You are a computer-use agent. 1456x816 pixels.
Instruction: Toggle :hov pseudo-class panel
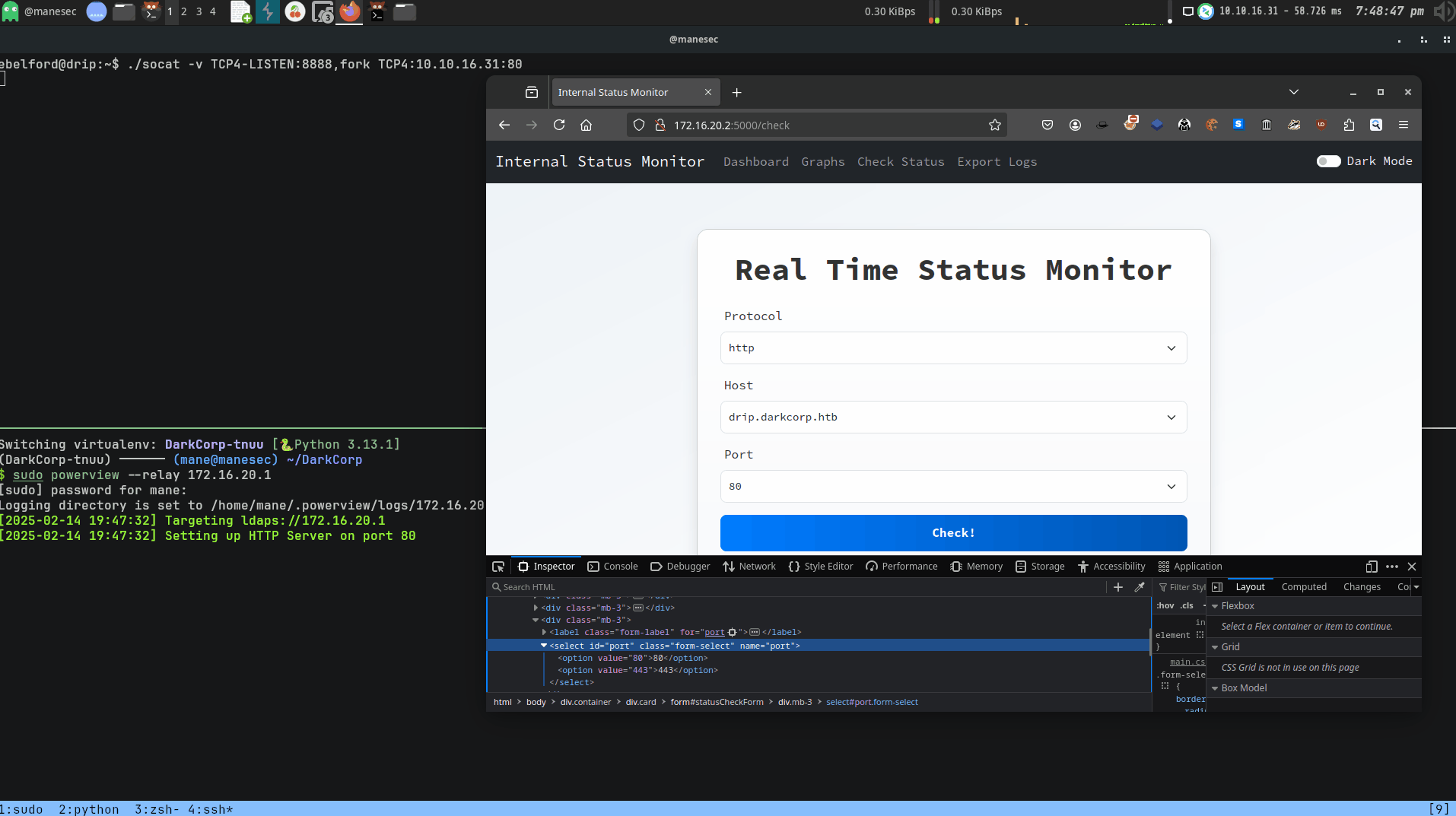point(1165,606)
